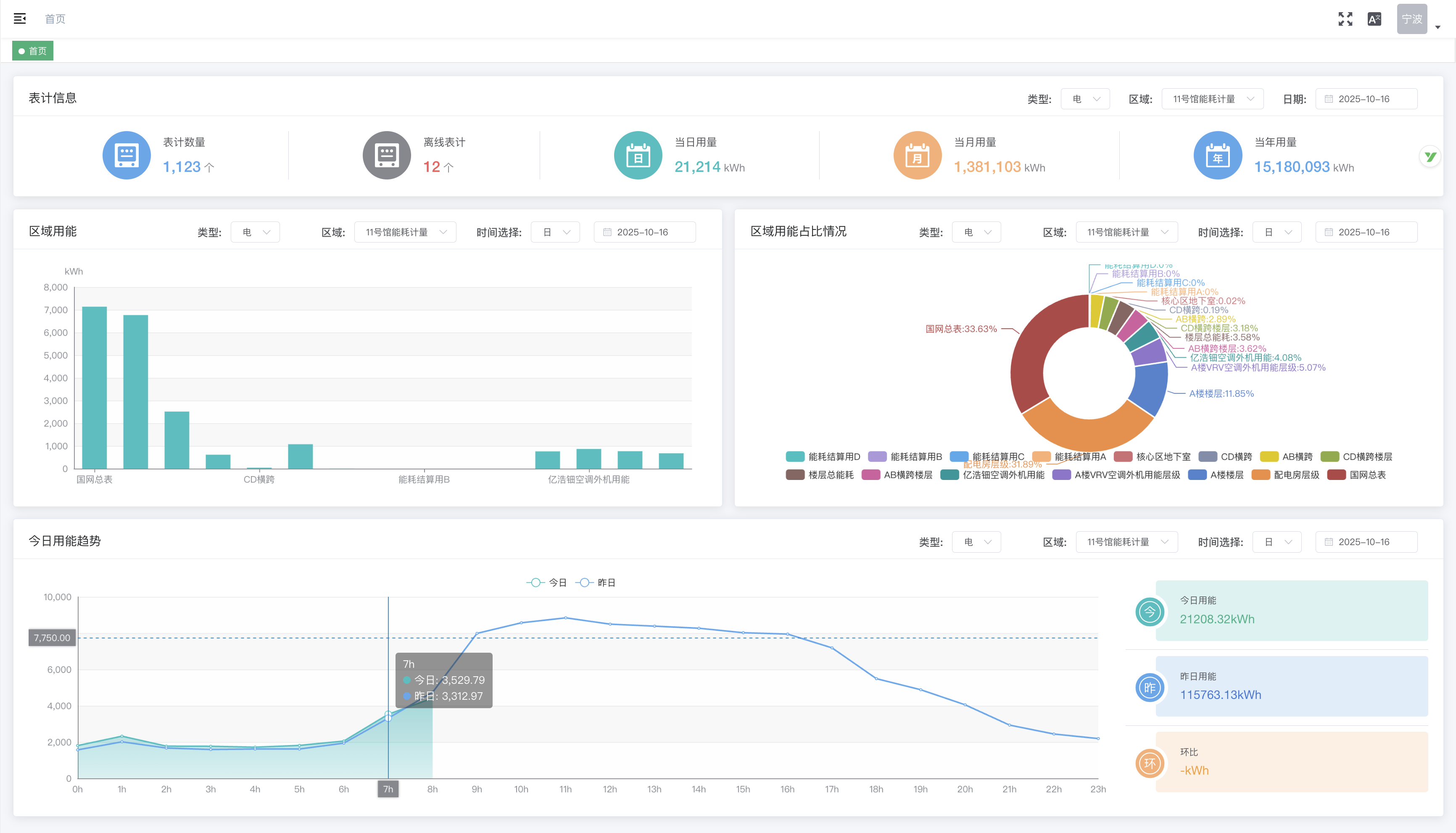Enter fullscreen mode via expand icon
The height and width of the screenshot is (833, 1456).
pos(1345,19)
